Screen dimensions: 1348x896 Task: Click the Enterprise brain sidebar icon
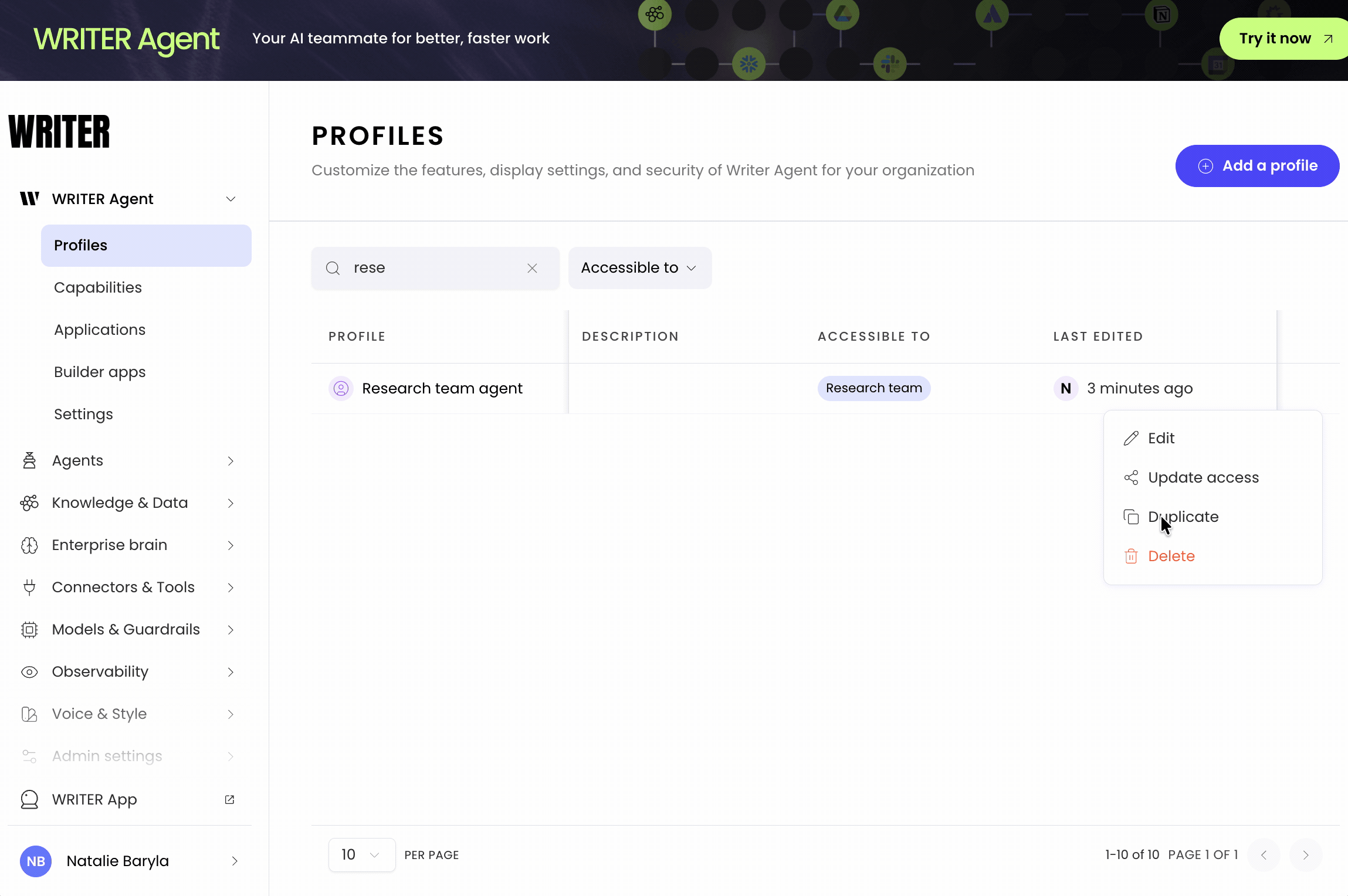coord(29,545)
